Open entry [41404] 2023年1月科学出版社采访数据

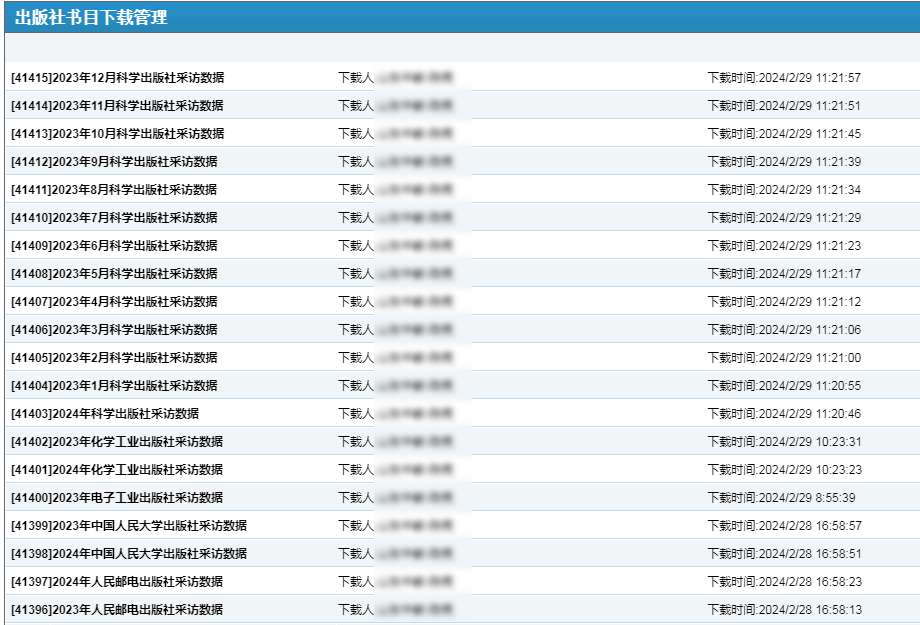pos(114,386)
